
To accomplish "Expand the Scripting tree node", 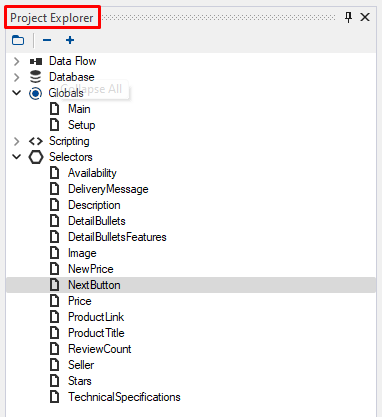I will 16,141.
